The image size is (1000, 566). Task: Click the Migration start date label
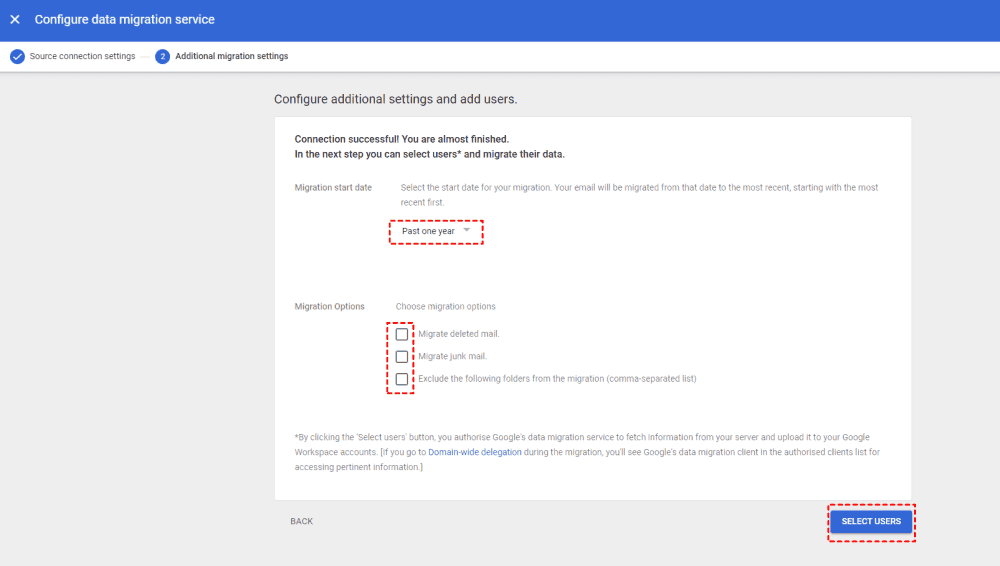(x=333, y=188)
